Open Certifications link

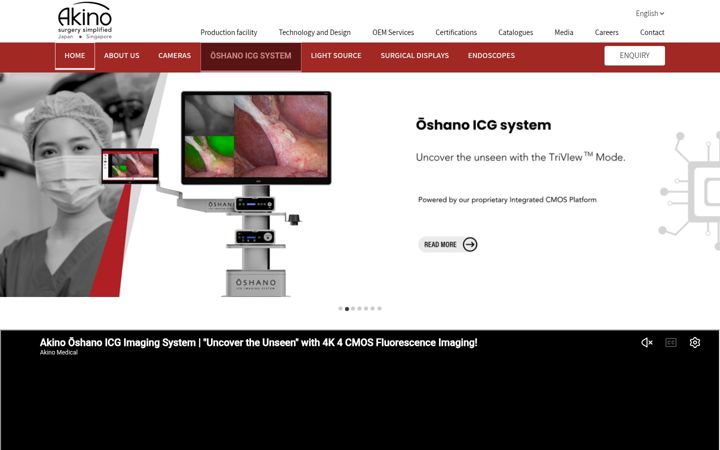click(456, 32)
